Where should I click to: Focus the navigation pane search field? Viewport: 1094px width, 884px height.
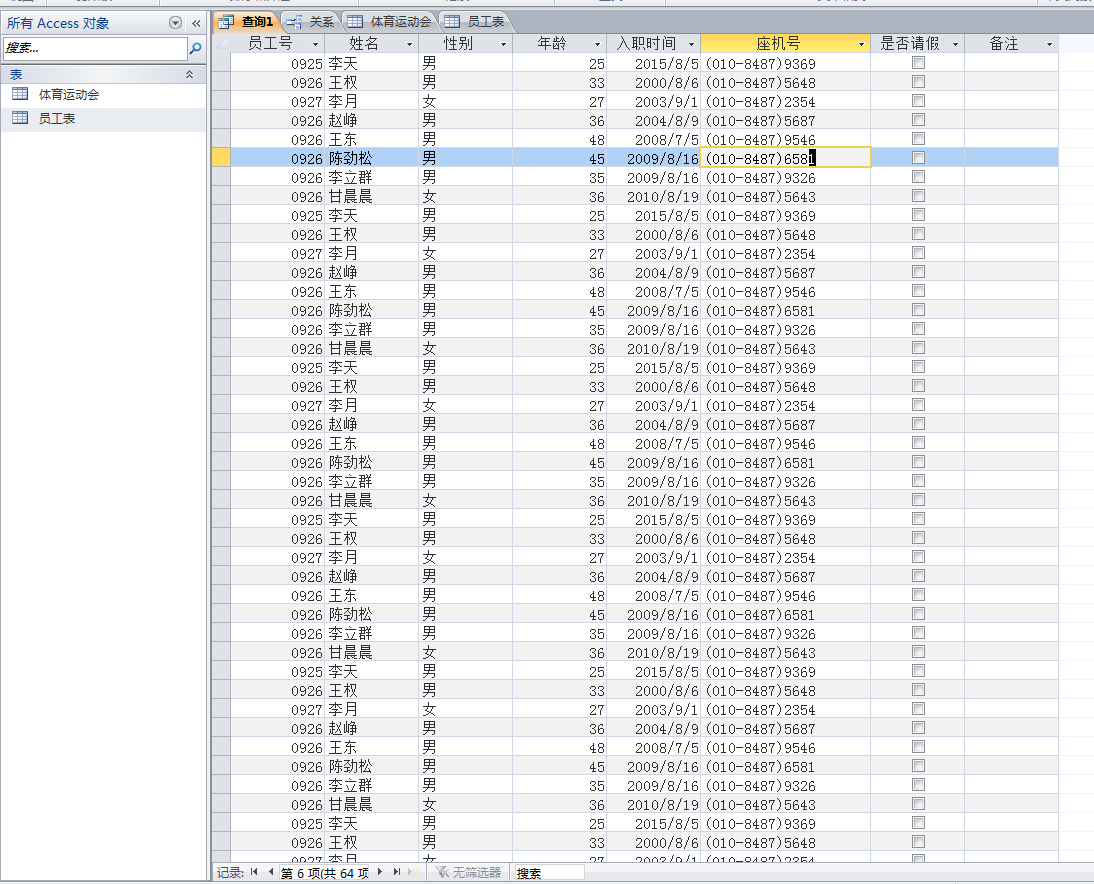(x=96, y=48)
